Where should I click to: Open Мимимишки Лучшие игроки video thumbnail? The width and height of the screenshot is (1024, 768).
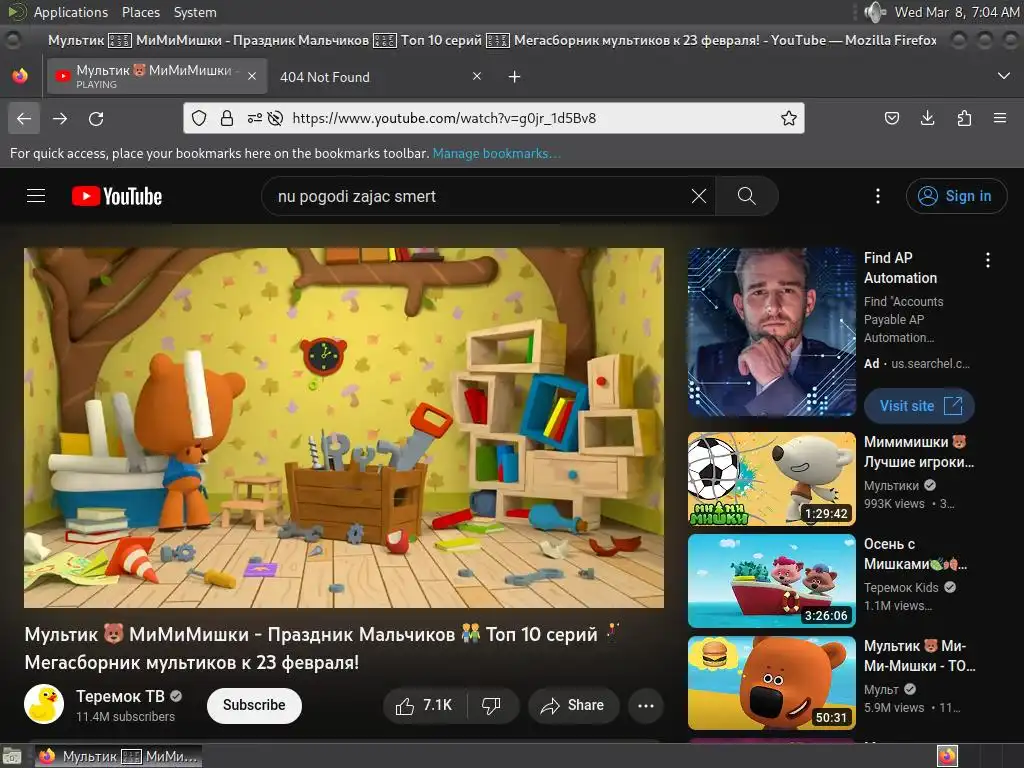tap(771, 479)
